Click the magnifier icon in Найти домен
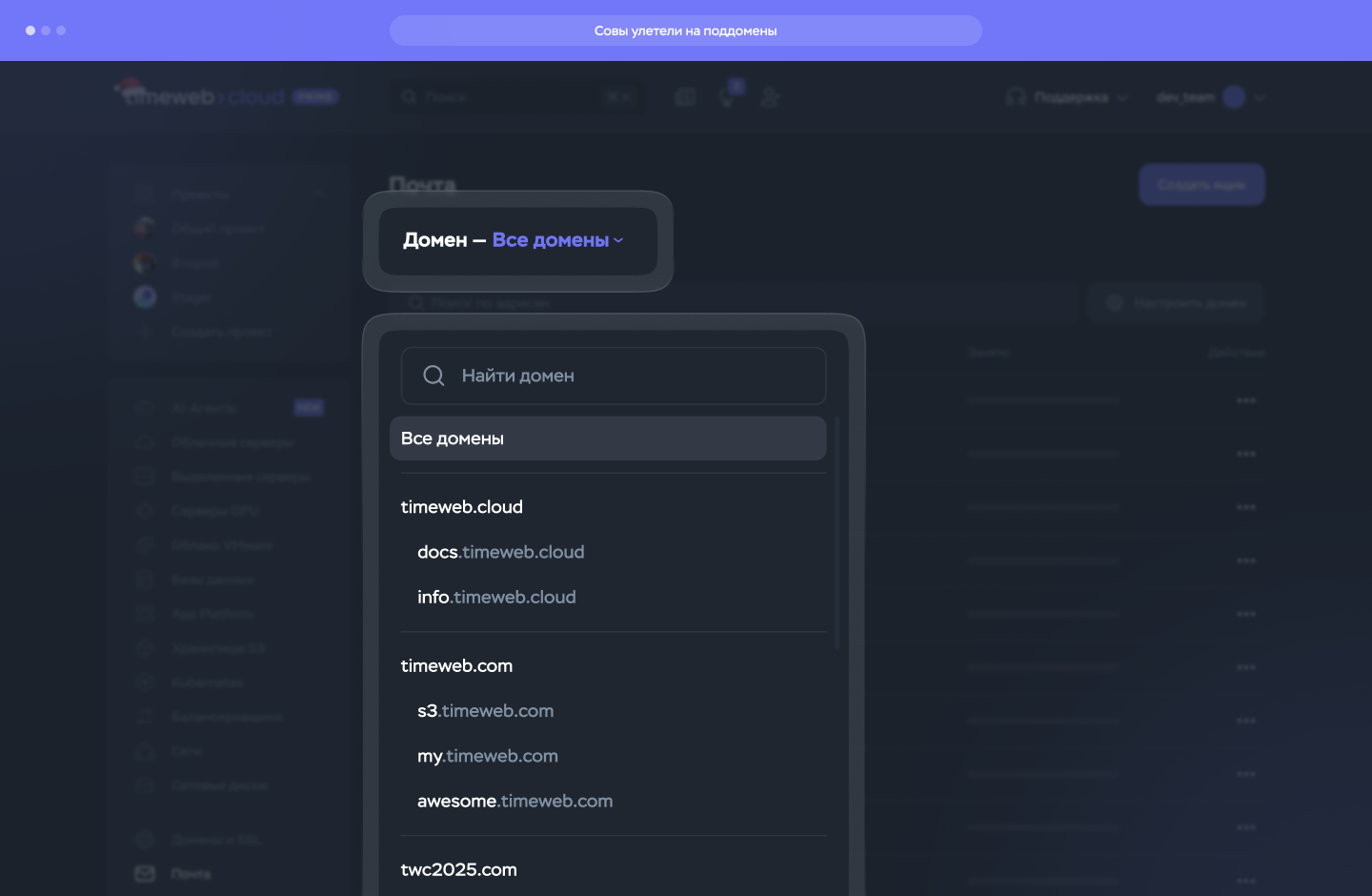 tap(434, 376)
